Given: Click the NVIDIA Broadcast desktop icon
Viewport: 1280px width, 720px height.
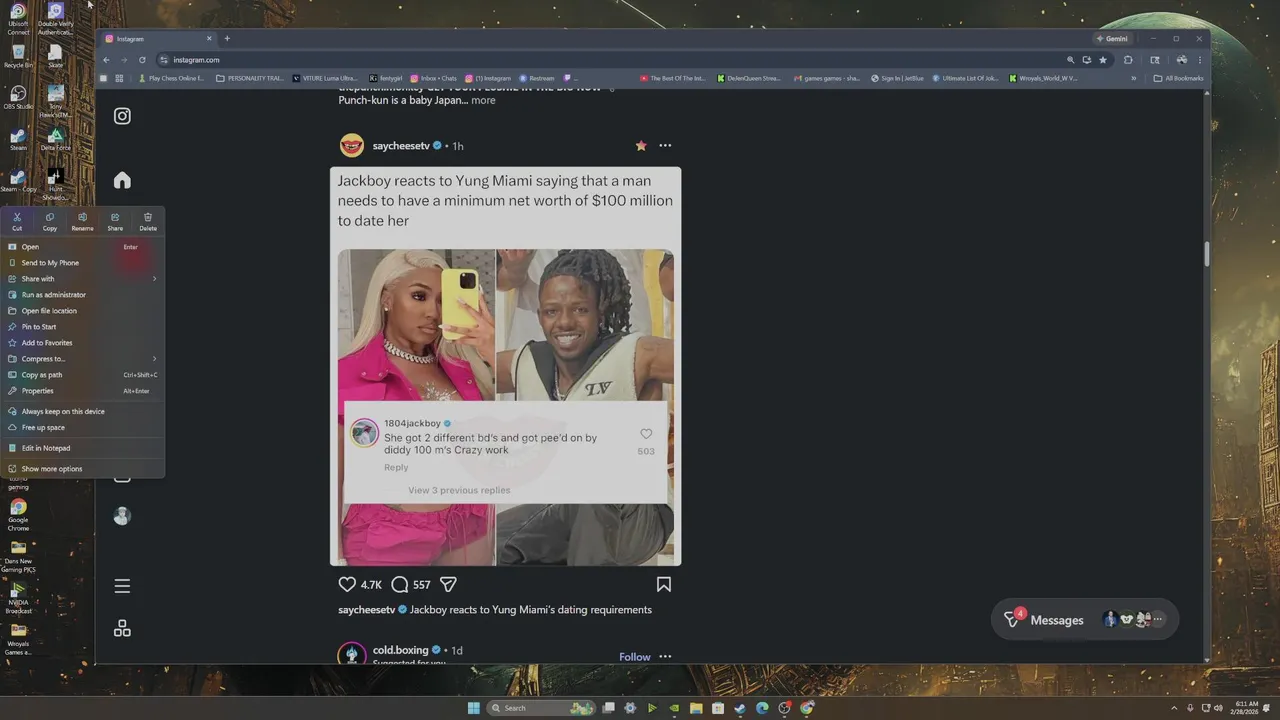Looking at the screenshot, I should coord(18,598).
